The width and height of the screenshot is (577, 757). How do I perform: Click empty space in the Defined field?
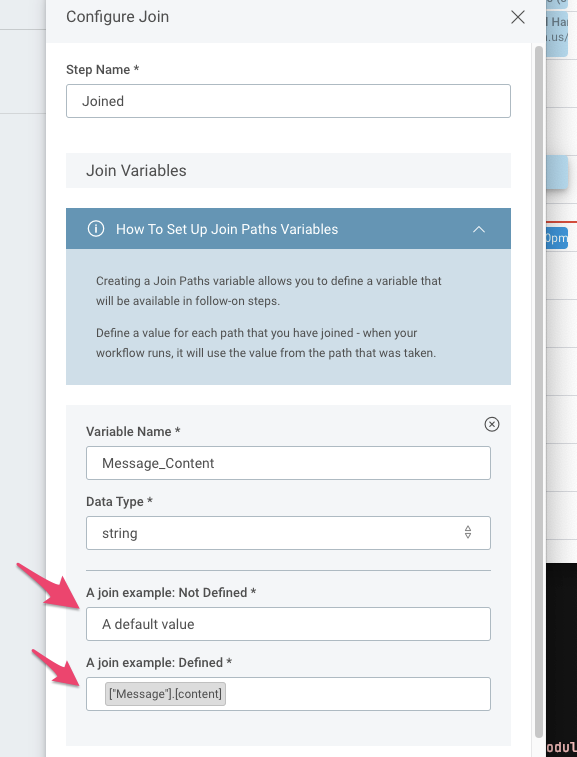pos(357,694)
